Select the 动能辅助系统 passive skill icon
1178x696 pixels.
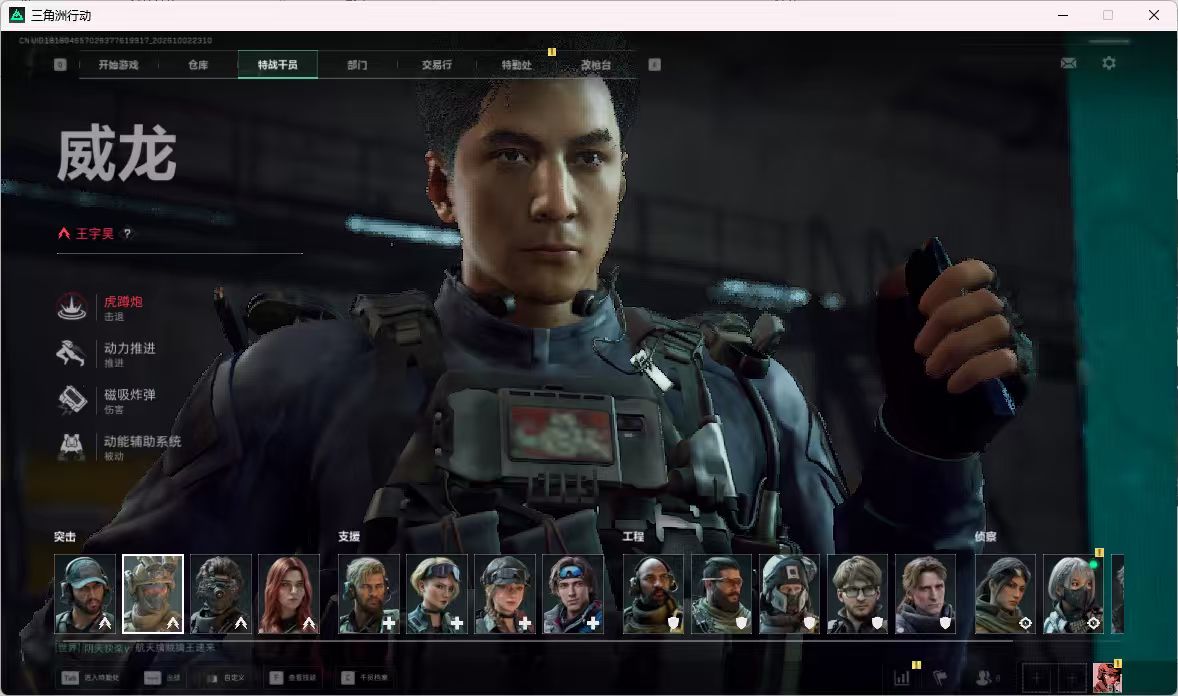[x=72, y=446]
